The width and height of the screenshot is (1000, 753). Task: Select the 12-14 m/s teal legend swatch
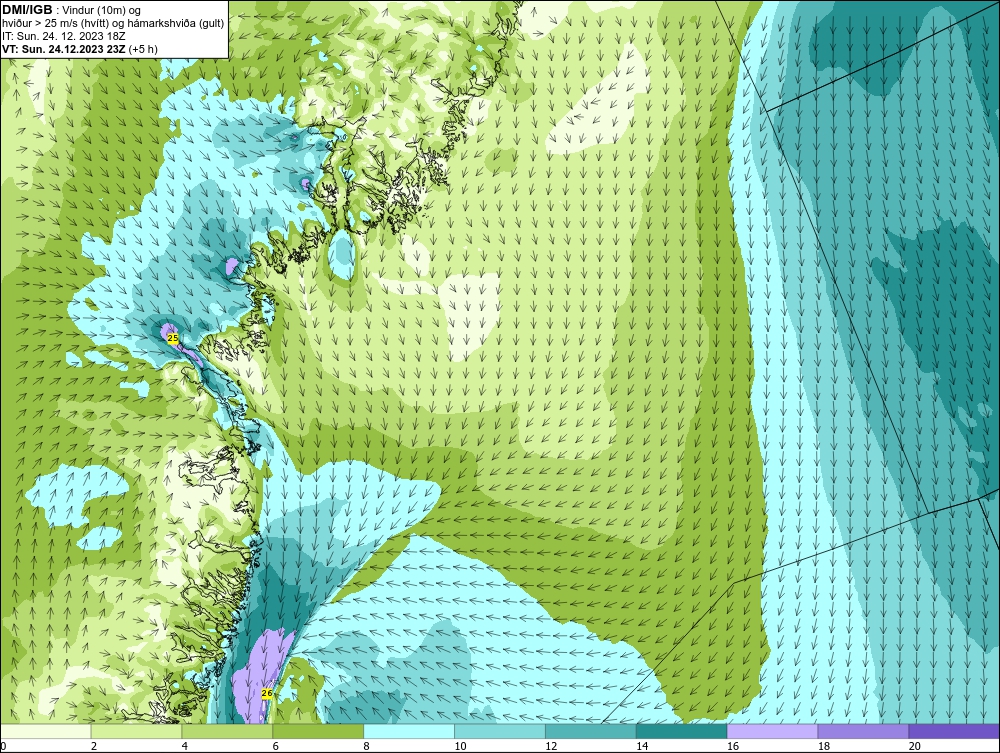(591, 731)
